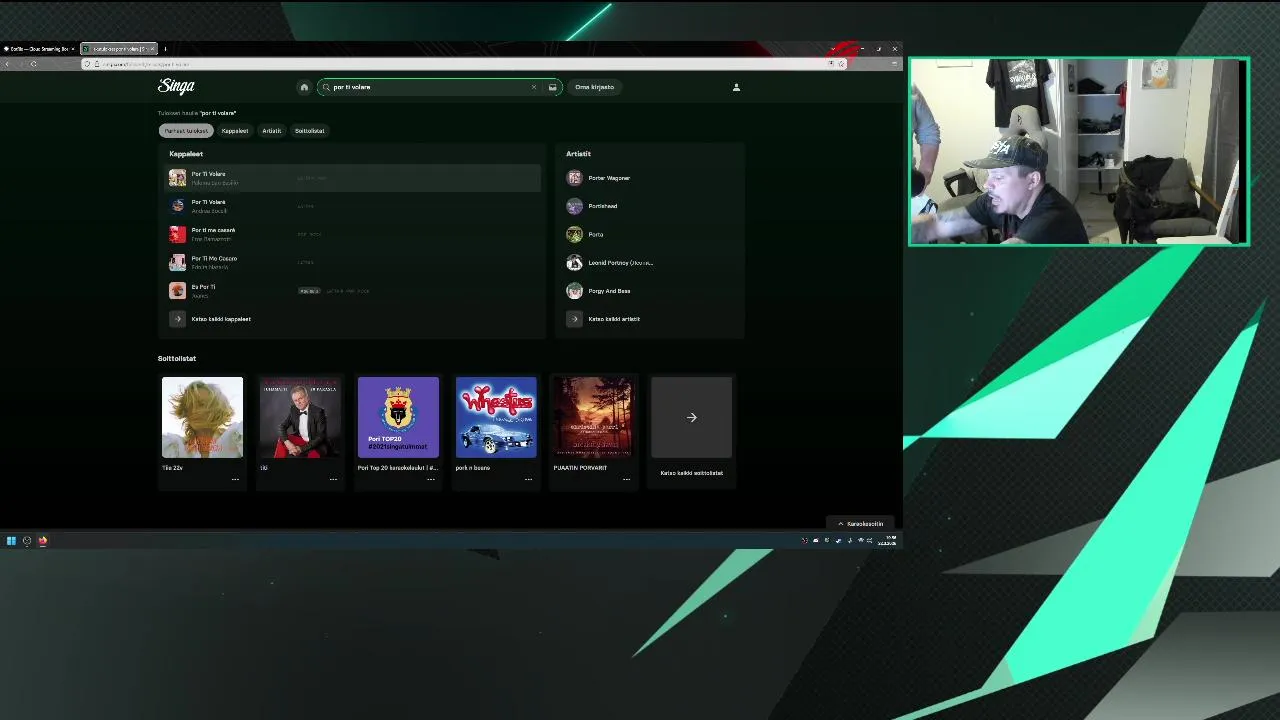Open Katso kaikki artistit link

[x=614, y=319]
